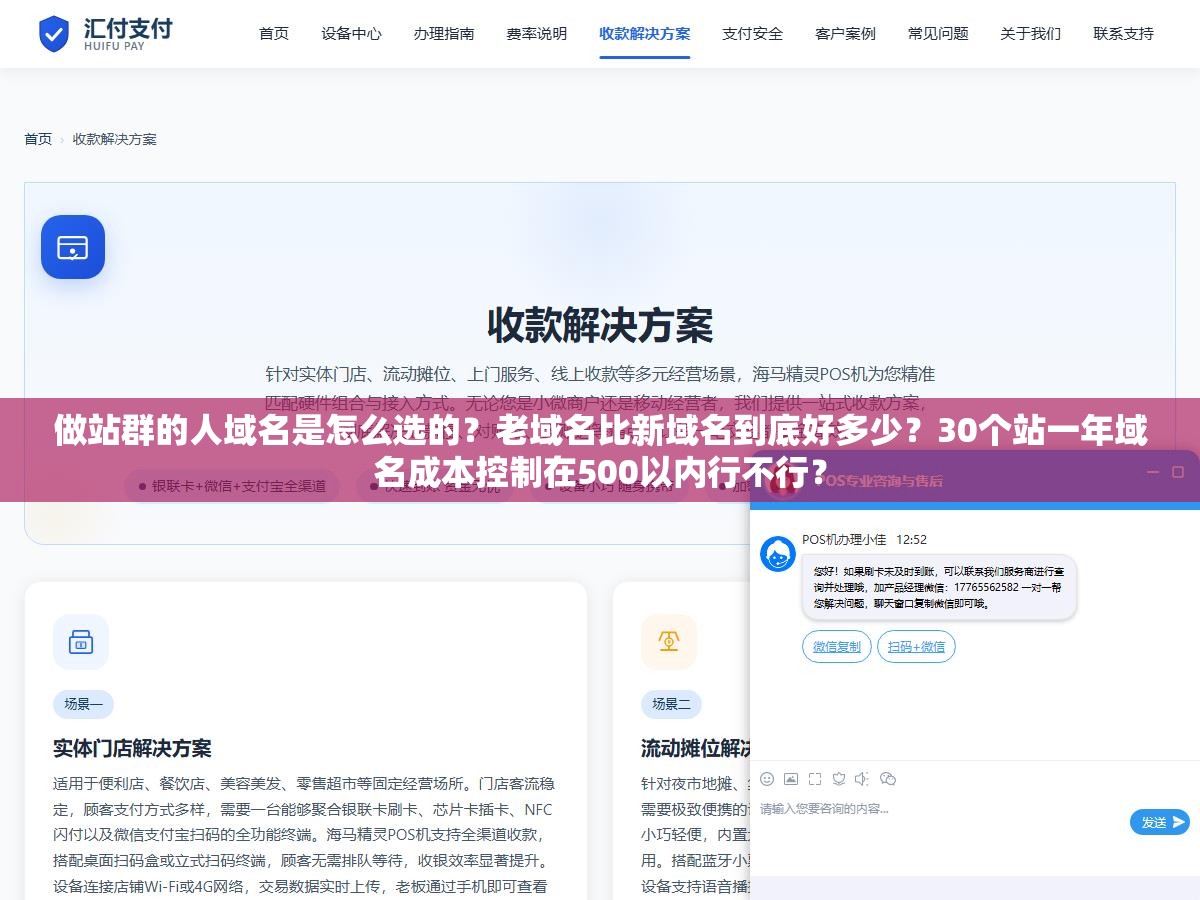This screenshot has height=900, width=1200.
Task: Click the WeChat icon in chat toolbar
Action: 888,778
